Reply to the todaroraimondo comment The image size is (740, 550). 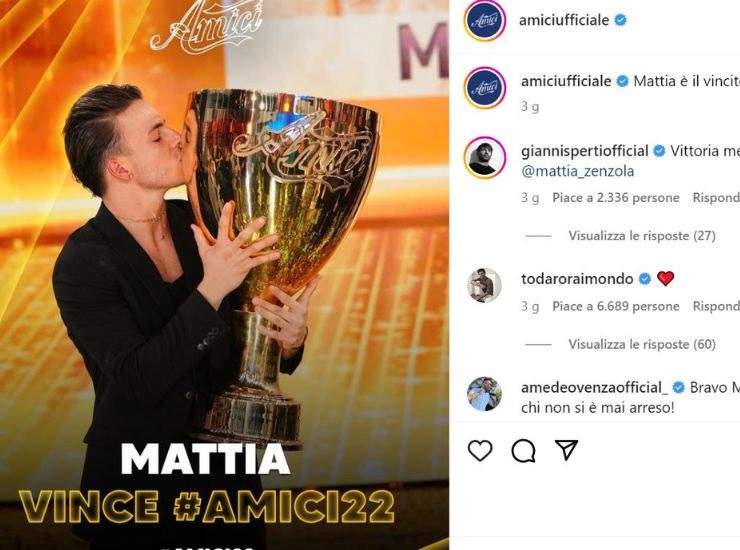716,306
